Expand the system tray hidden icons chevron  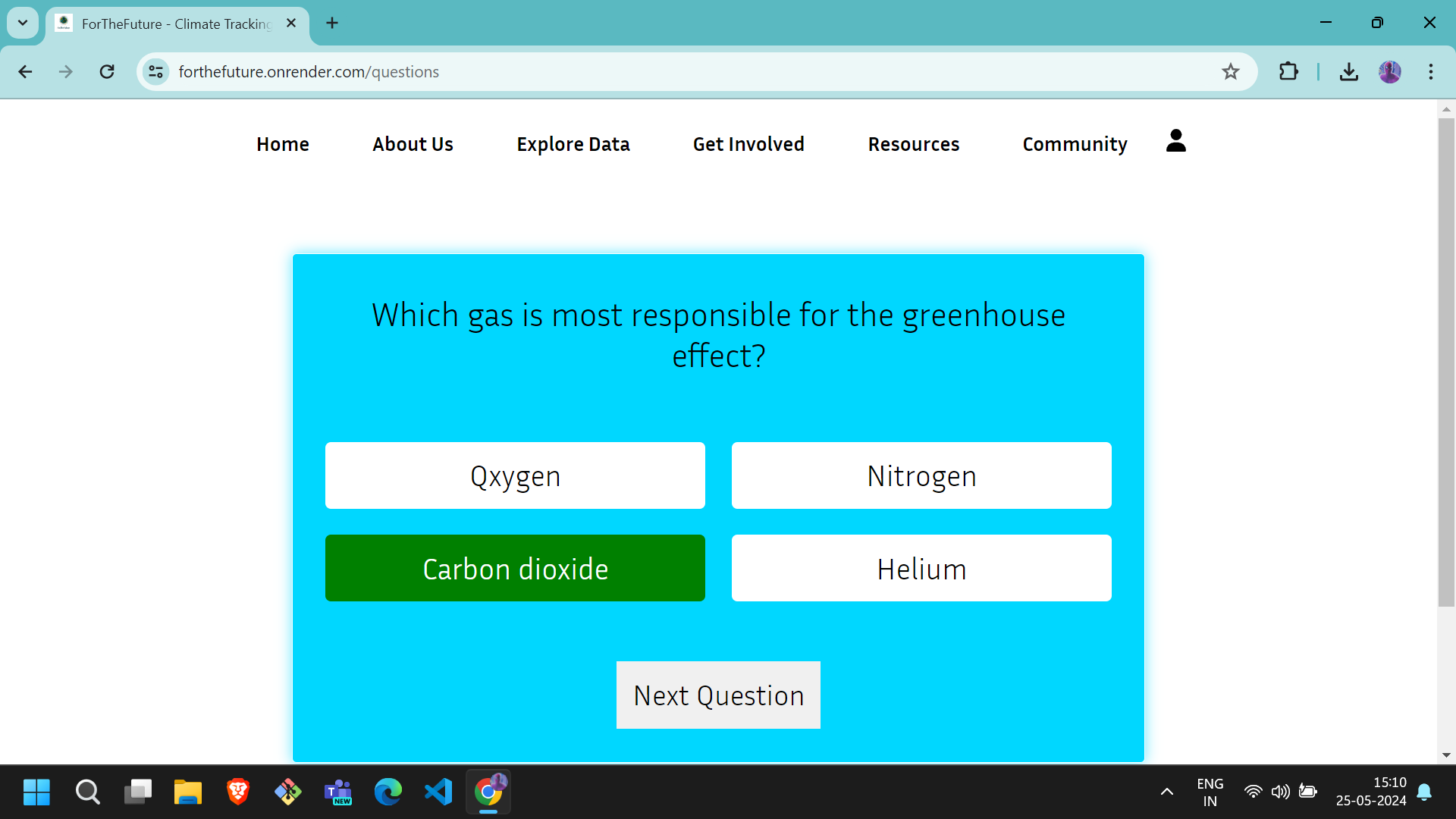(1167, 792)
